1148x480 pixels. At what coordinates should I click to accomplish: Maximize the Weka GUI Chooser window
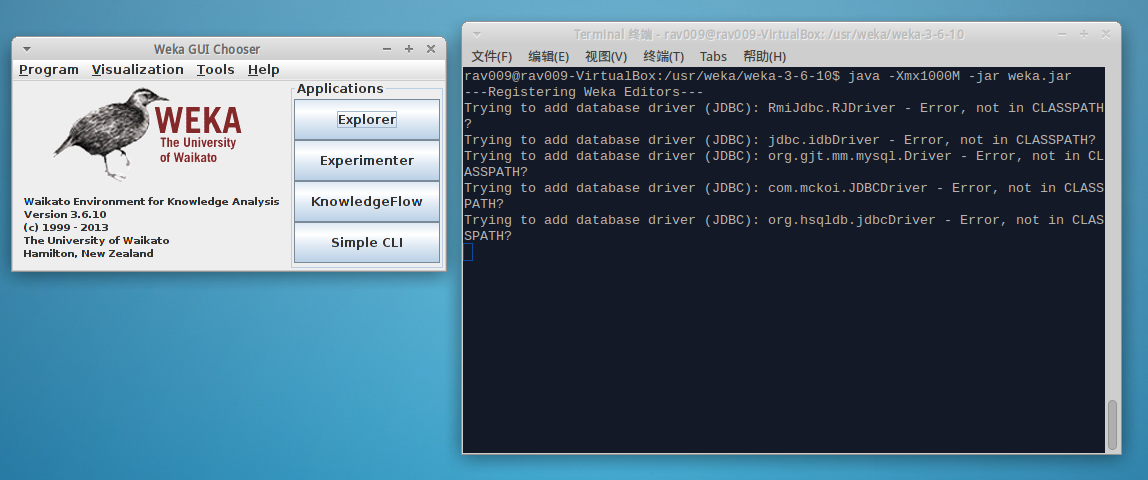point(409,49)
